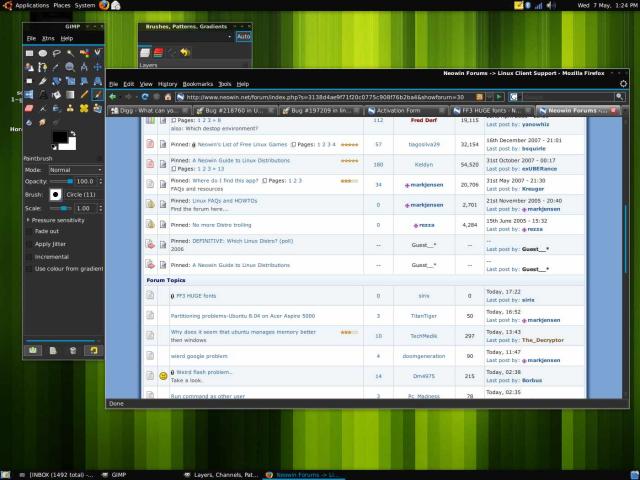Choose the Bucket Fill tool
This screenshot has height=480, width=640.
(56, 95)
